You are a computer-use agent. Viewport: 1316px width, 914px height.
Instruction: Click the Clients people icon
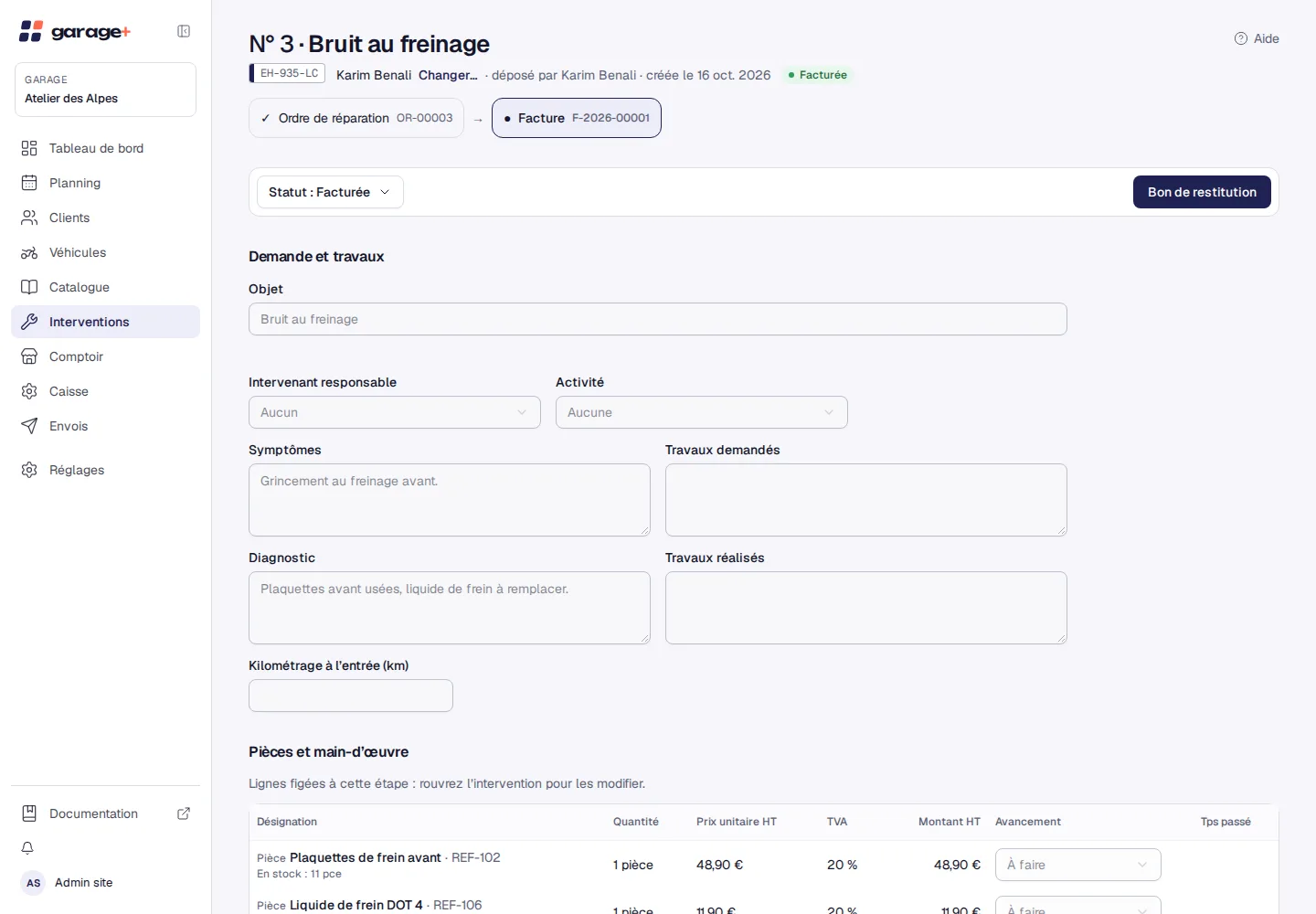click(29, 218)
